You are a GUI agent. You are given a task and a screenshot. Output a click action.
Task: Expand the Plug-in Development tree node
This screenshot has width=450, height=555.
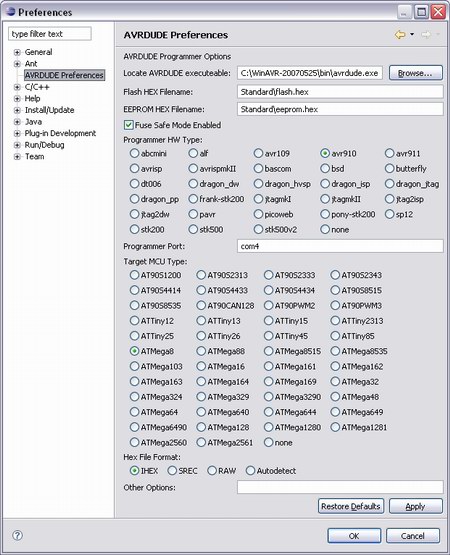17,134
